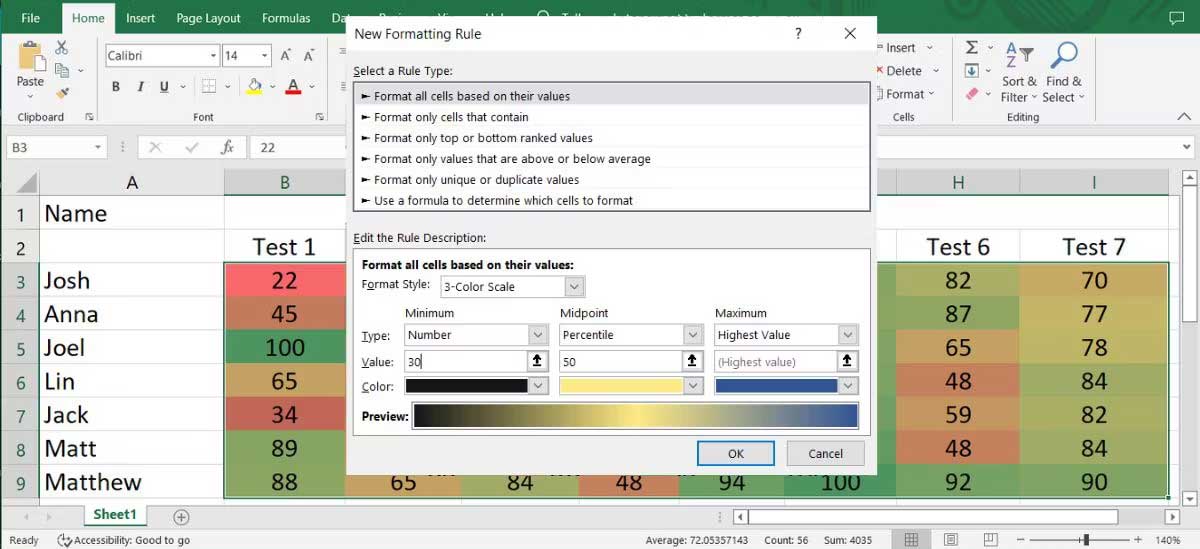
Task: Open the Formulas ribbon tab
Action: 286,18
